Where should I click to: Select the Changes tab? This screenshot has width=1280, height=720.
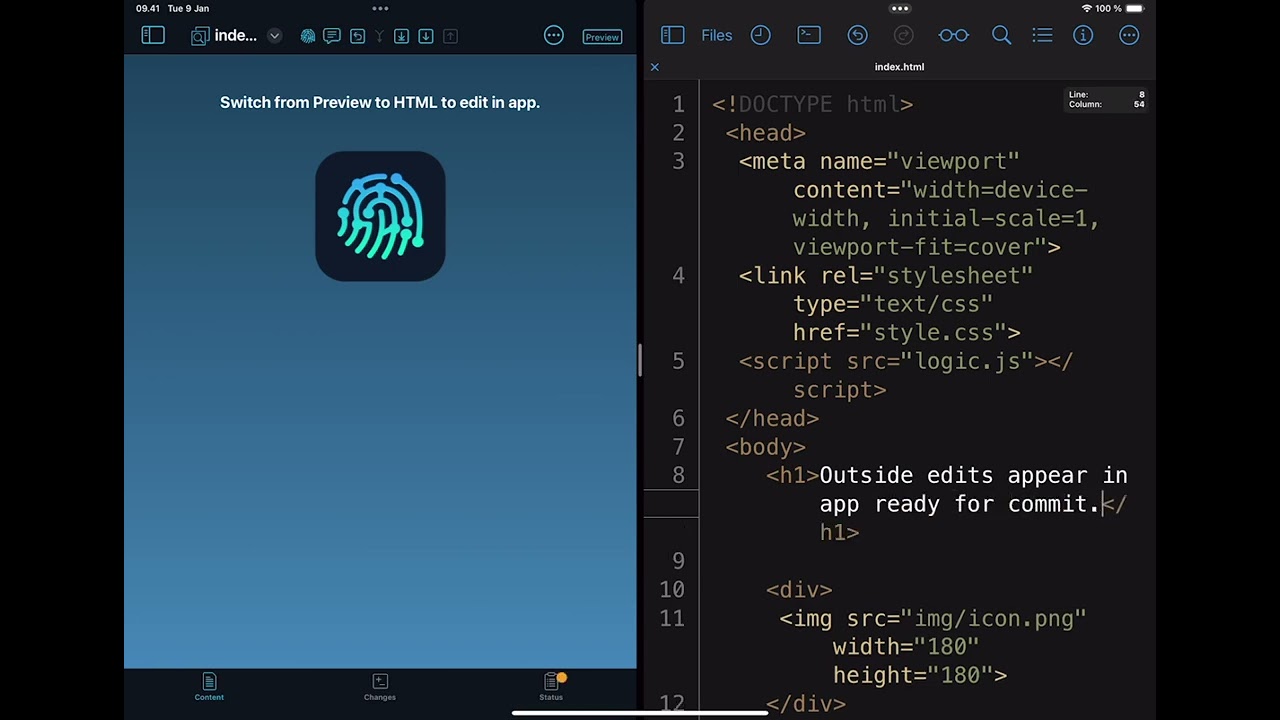[x=380, y=687]
